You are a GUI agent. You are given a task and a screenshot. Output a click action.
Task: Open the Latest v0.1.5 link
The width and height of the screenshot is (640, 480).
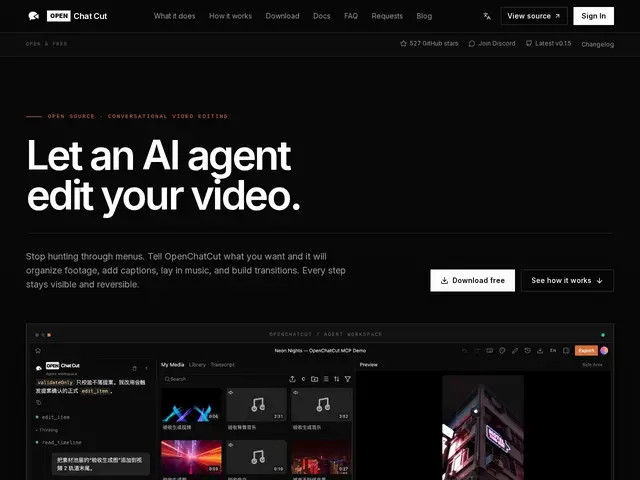[548, 43]
